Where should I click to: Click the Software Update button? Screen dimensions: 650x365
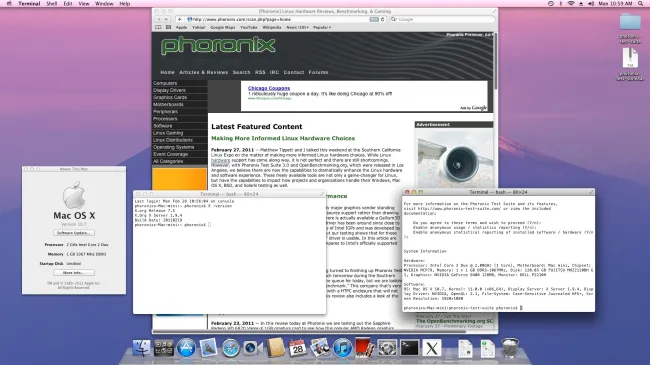coord(74,233)
